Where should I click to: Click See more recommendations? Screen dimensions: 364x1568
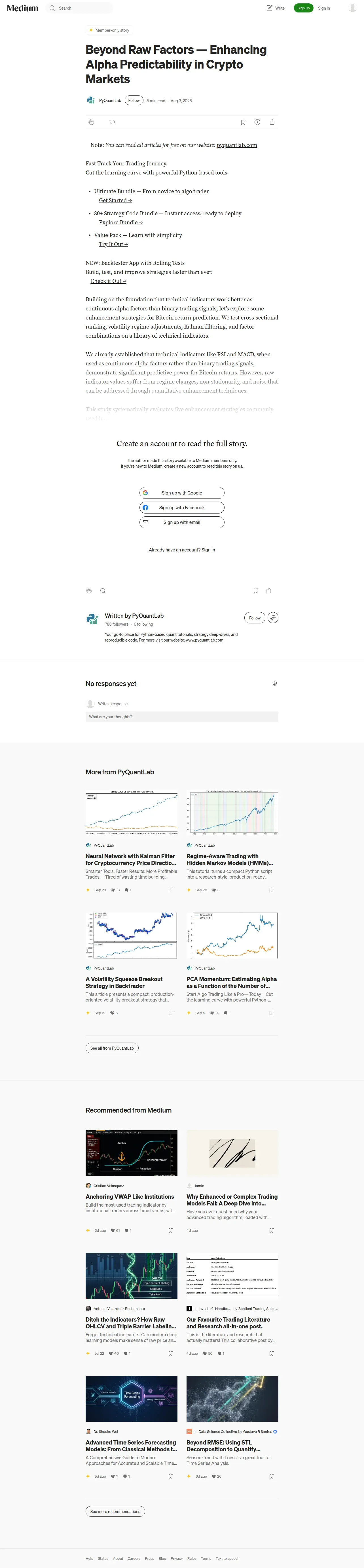click(x=115, y=1511)
